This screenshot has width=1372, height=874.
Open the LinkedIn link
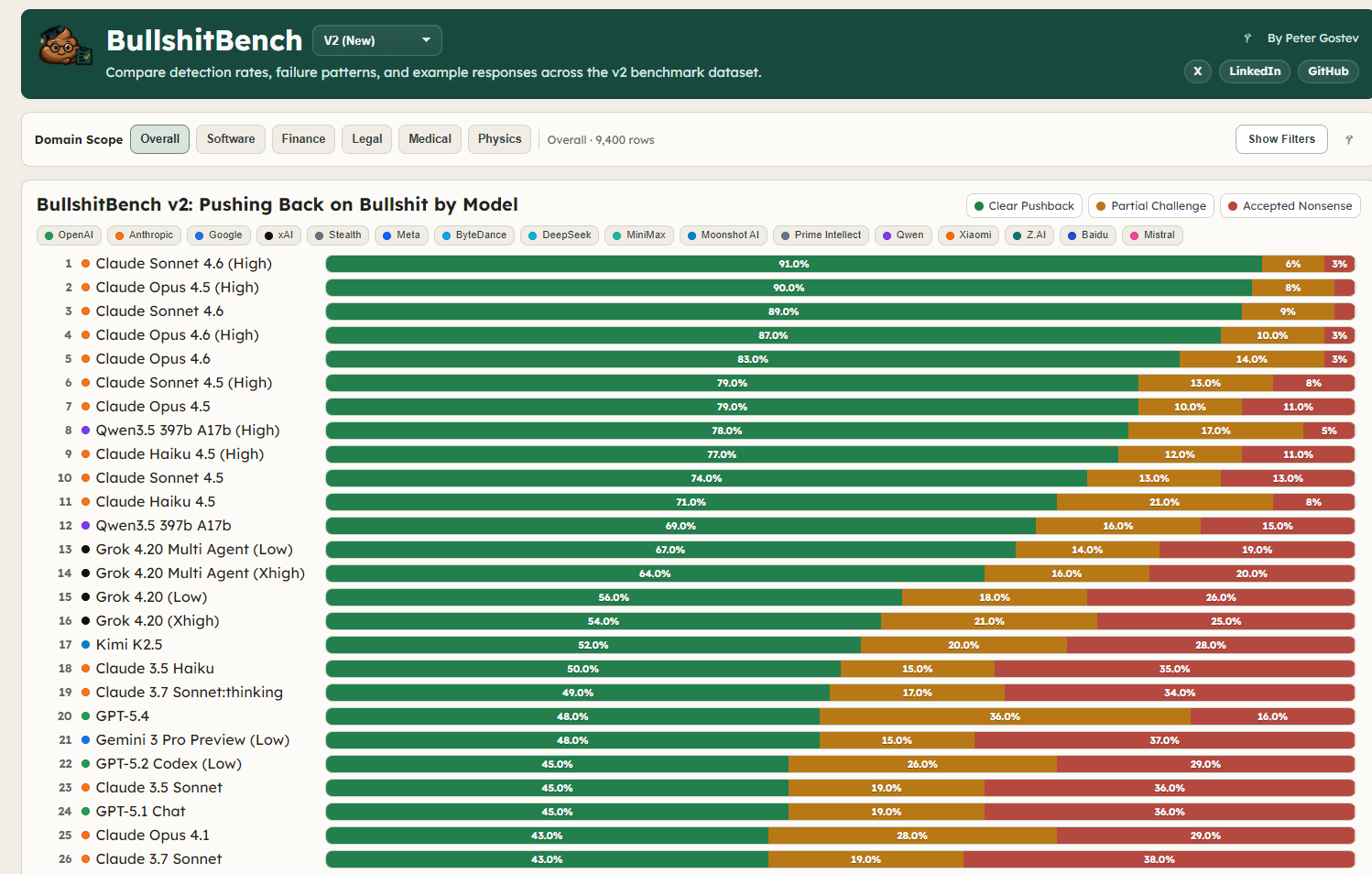(x=1255, y=71)
